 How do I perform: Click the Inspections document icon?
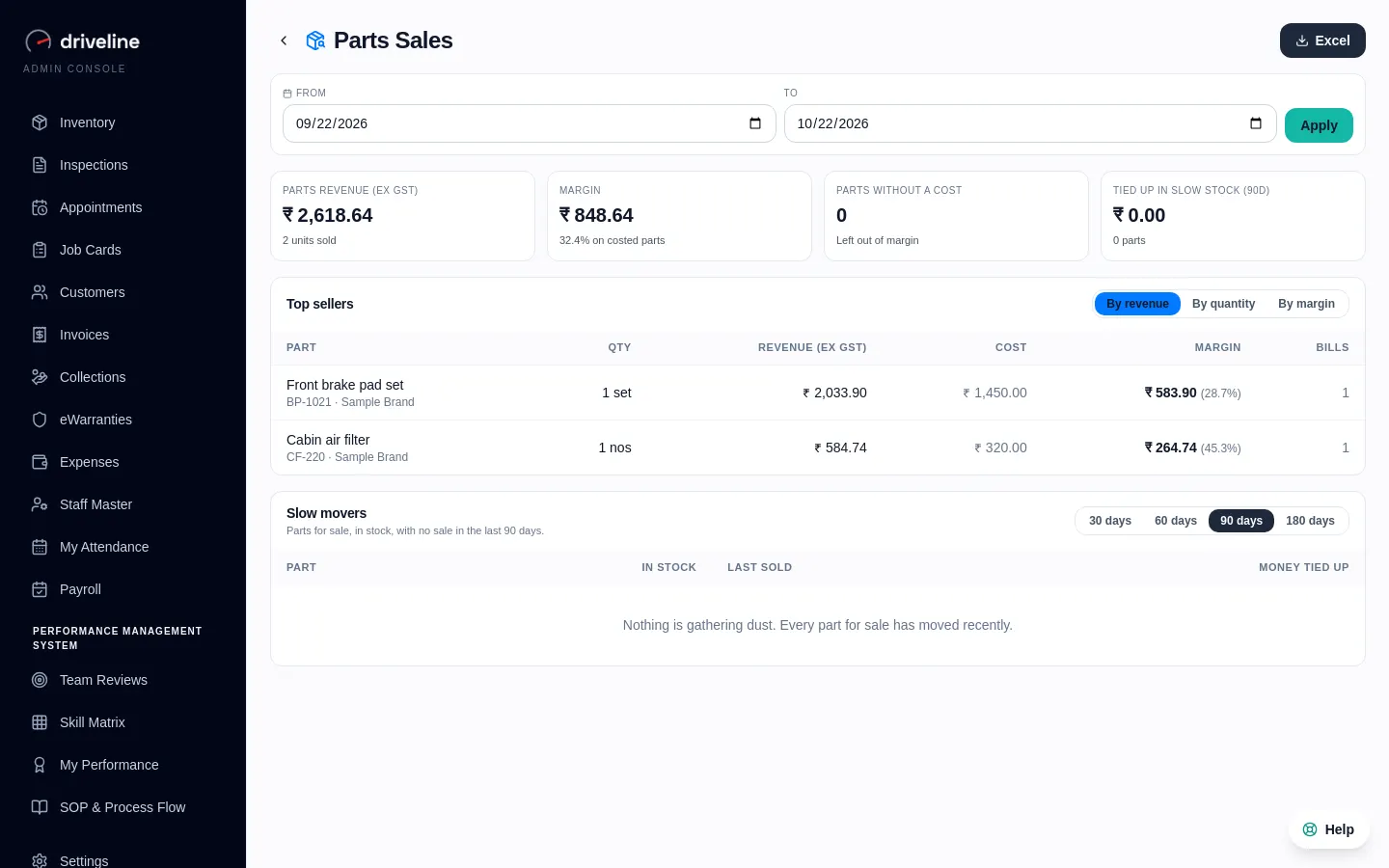[x=40, y=165]
